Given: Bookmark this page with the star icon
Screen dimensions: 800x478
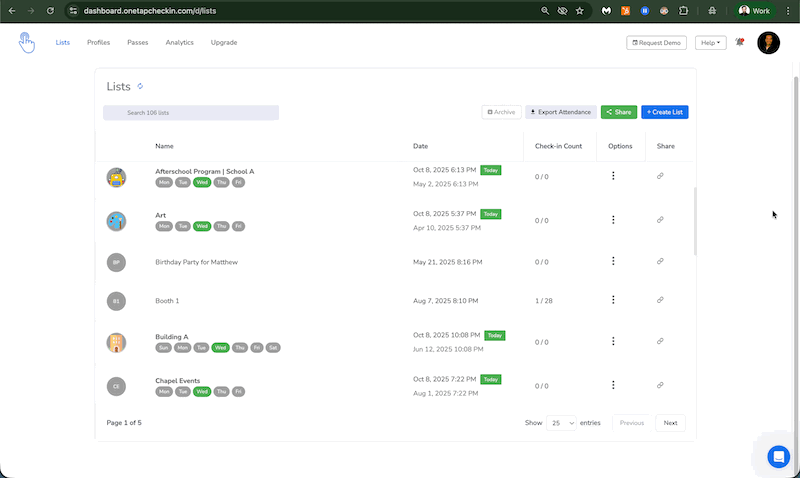Looking at the screenshot, I should (579, 10).
